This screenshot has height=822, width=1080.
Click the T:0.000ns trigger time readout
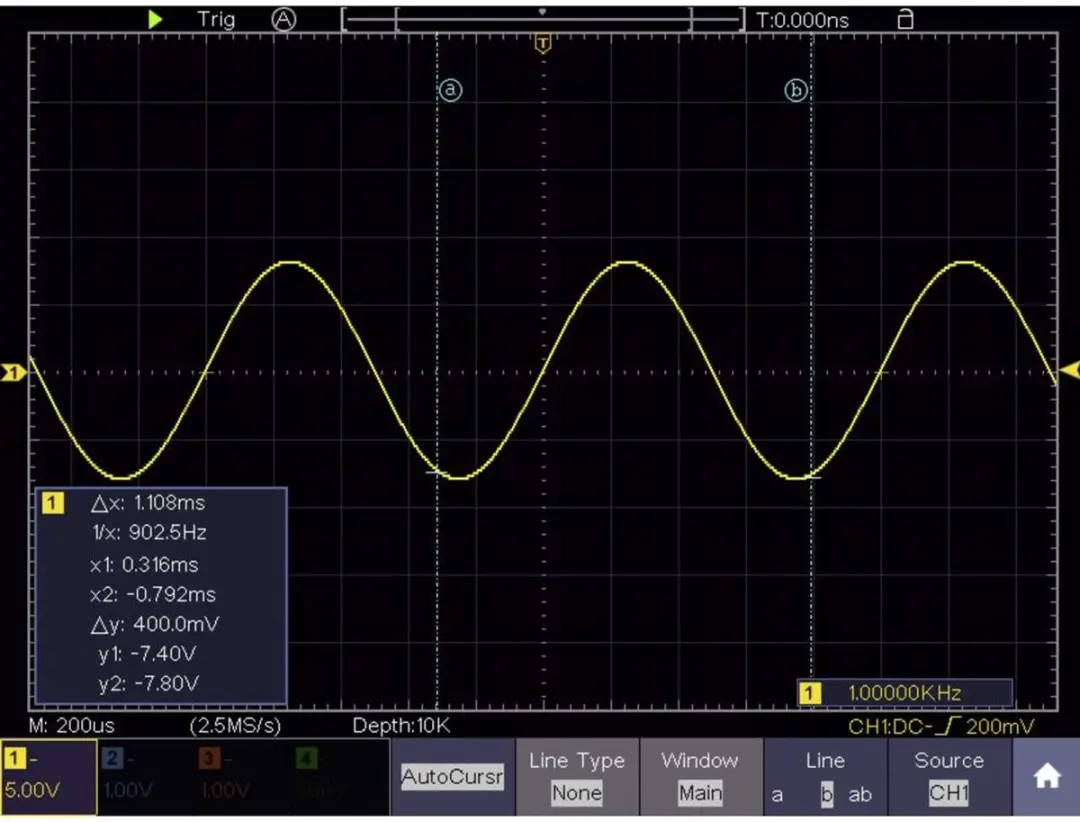pyautogui.click(x=802, y=20)
